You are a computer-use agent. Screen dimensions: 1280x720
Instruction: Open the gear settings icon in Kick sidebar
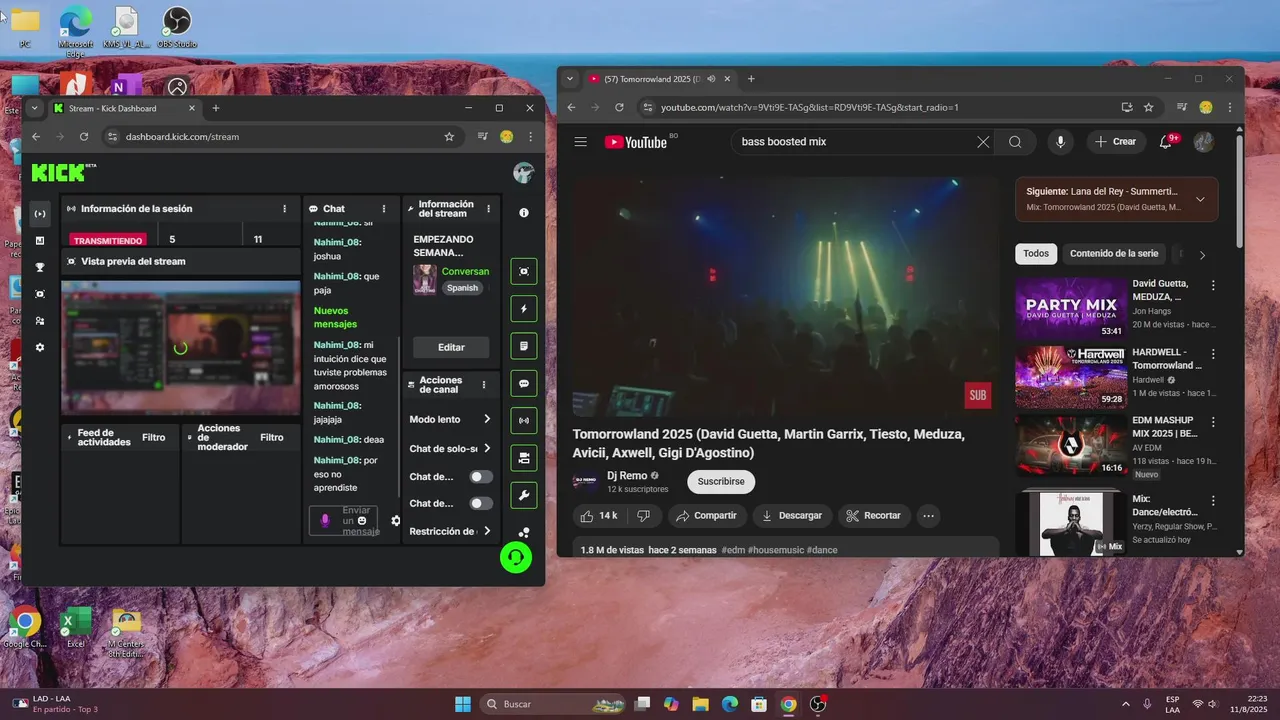coord(40,347)
